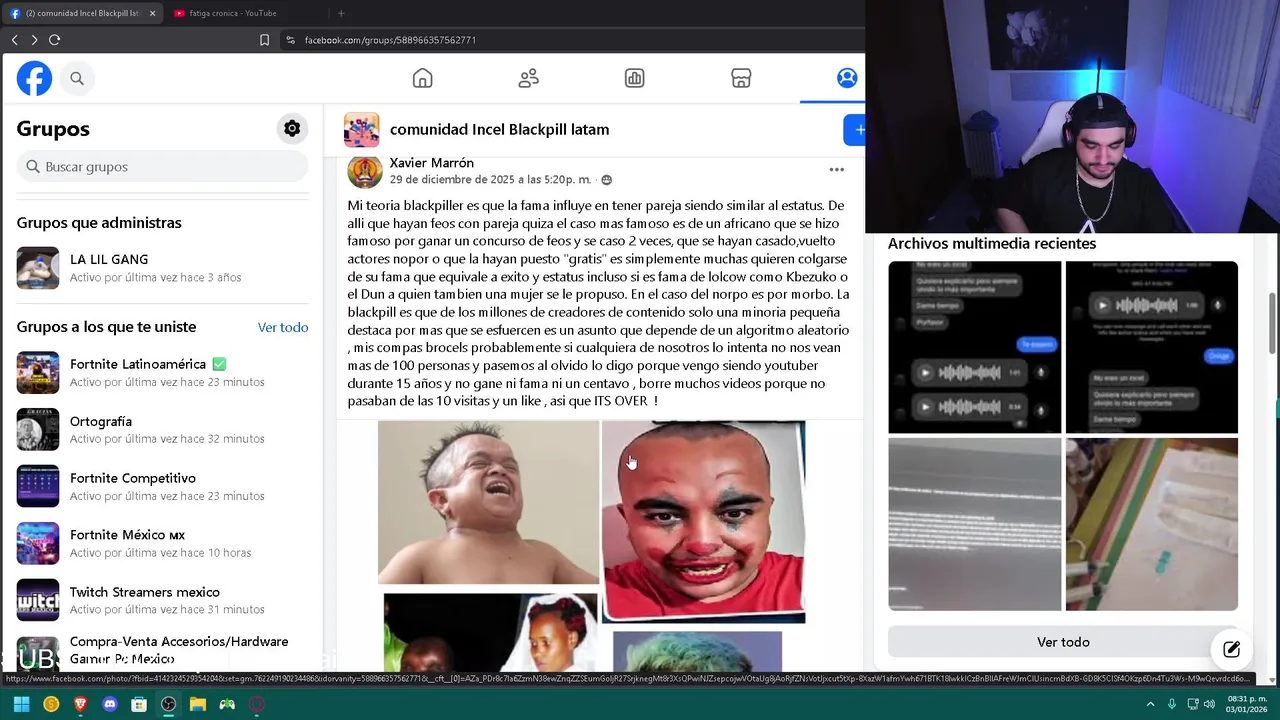Open comunidad Incel Blackpill latam group title
The width and height of the screenshot is (1280, 720).
(x=499, y=129)
